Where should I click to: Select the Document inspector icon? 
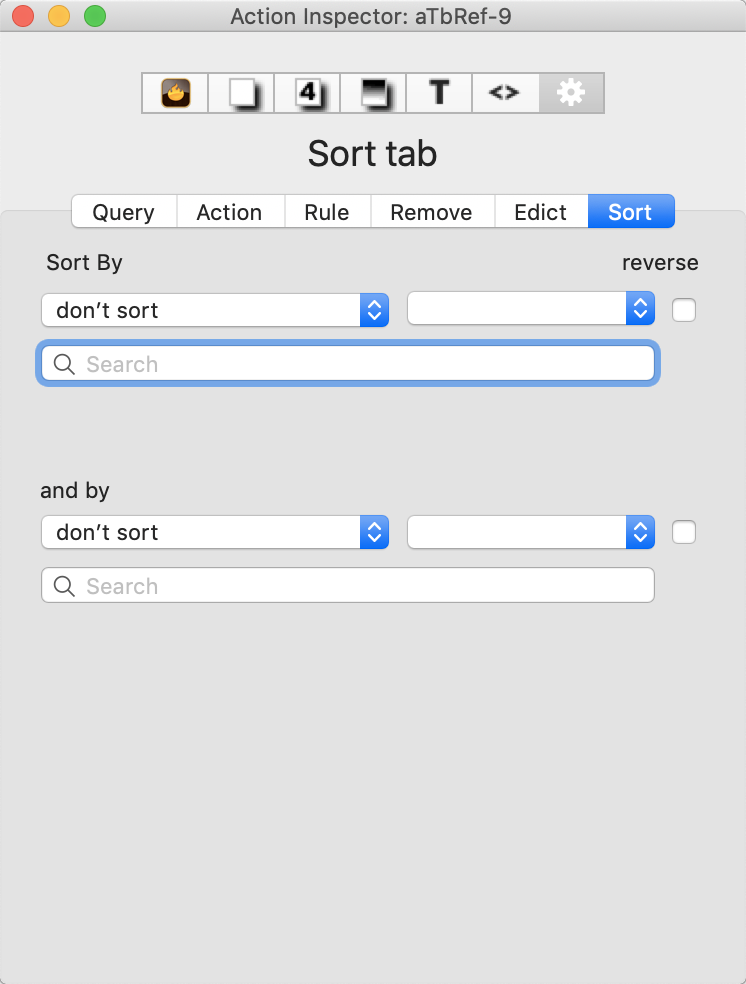(x=240, y=93)
